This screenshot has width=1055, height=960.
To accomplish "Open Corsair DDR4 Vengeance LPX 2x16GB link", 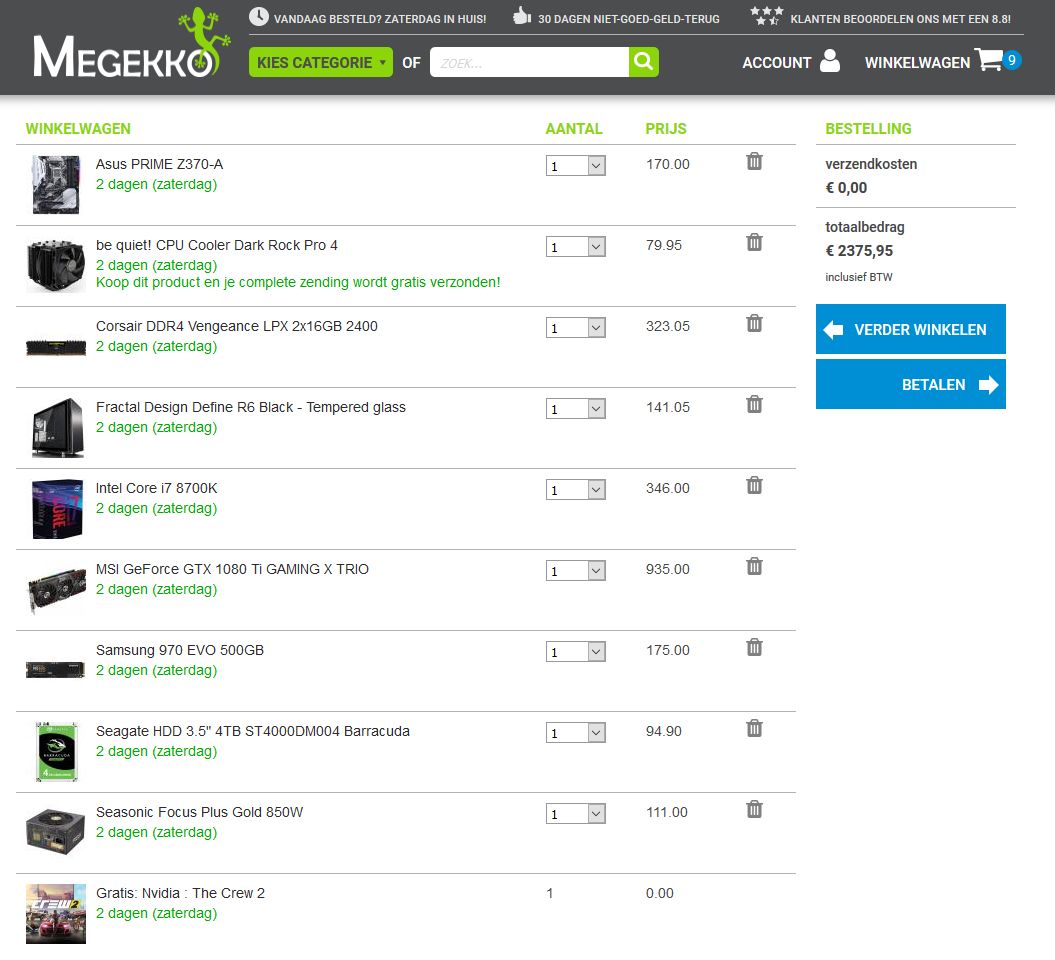I will [x=237, y=326].
